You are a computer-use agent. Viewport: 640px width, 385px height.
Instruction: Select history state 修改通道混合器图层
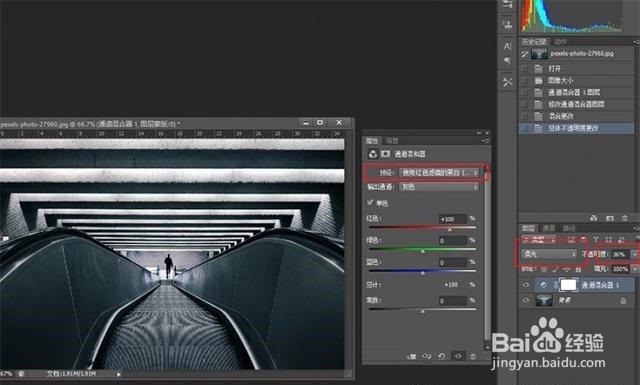pos(576,105)
